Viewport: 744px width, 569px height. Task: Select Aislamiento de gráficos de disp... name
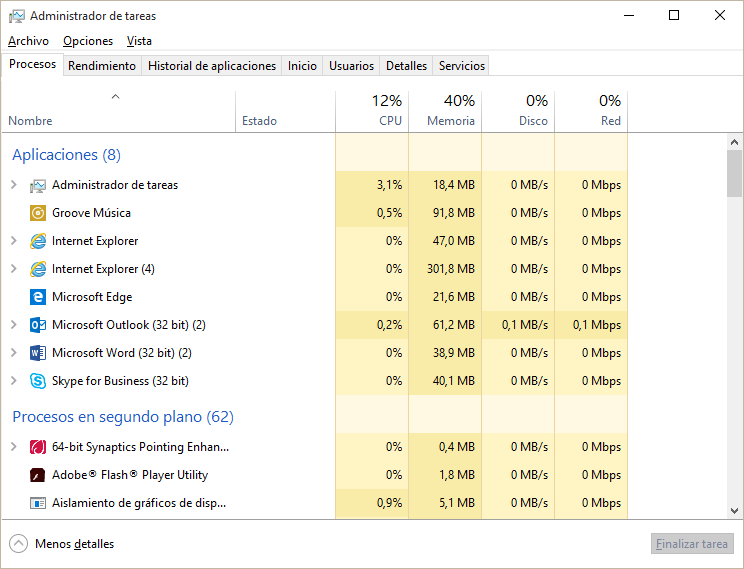[x=139, y=503]
